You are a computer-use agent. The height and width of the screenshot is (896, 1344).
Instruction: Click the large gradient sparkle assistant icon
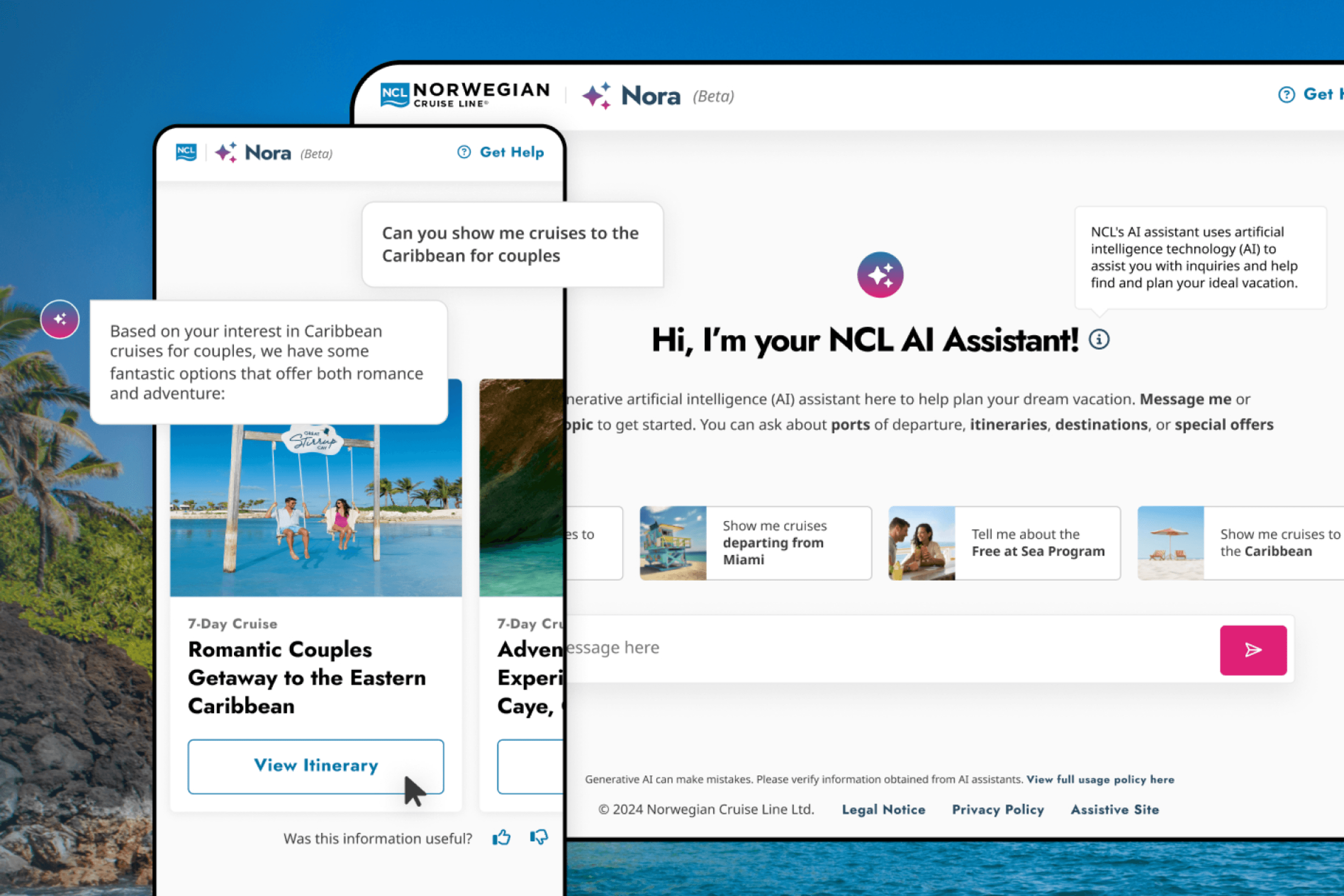879,275
